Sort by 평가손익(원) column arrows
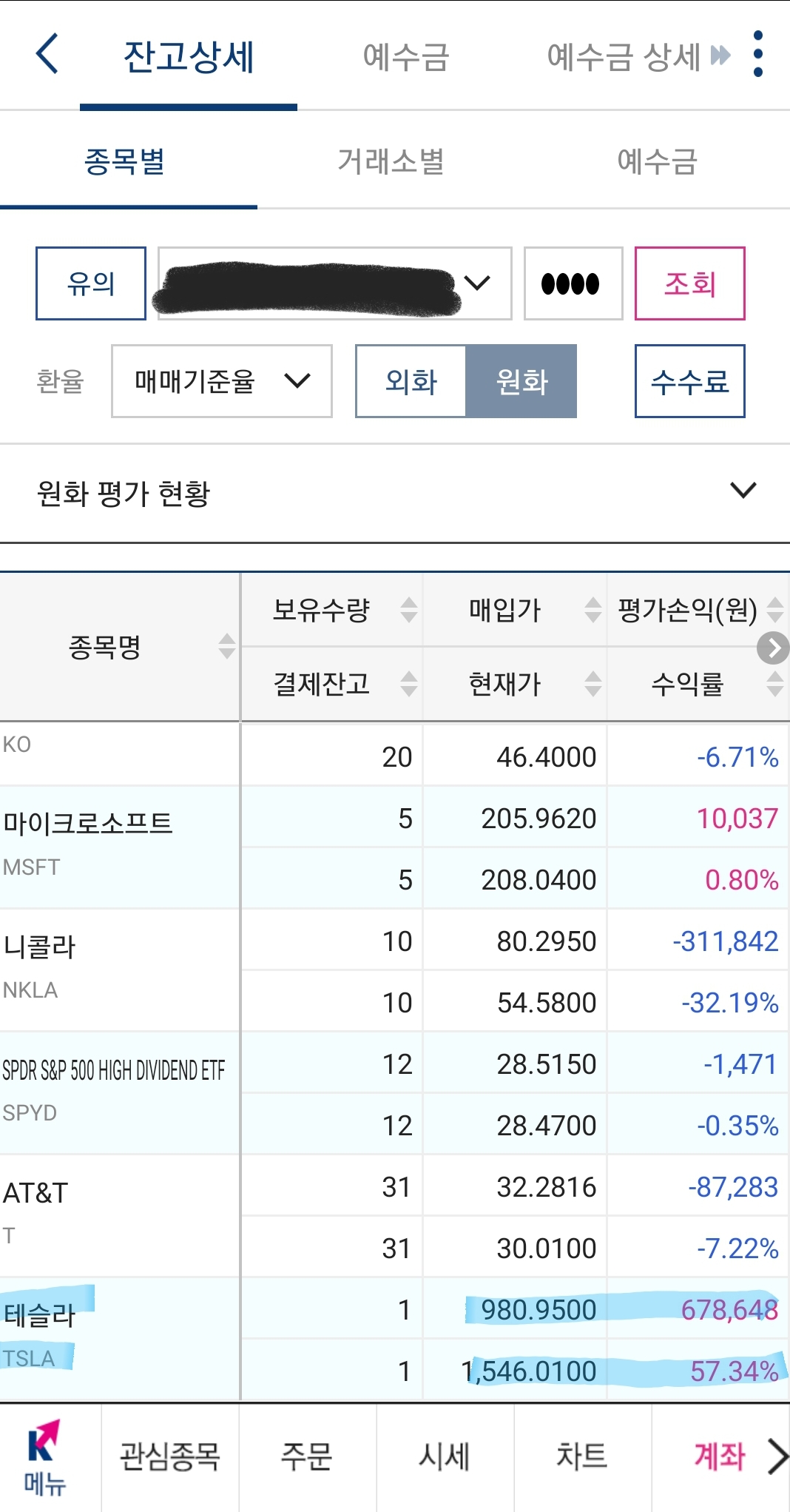The image size is (790, 1512). click(x=774, y=610)
